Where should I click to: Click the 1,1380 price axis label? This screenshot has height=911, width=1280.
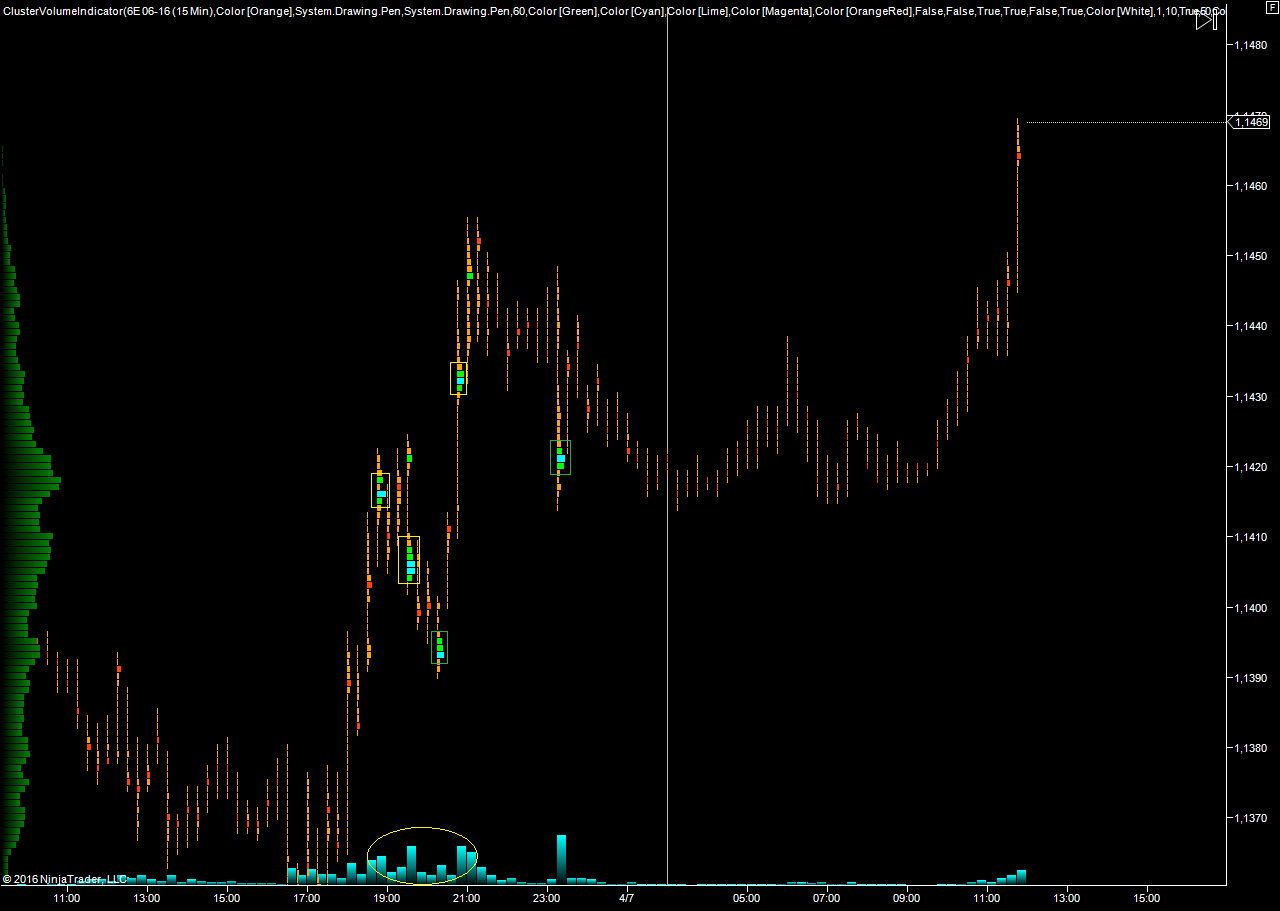pos(1250,748)
